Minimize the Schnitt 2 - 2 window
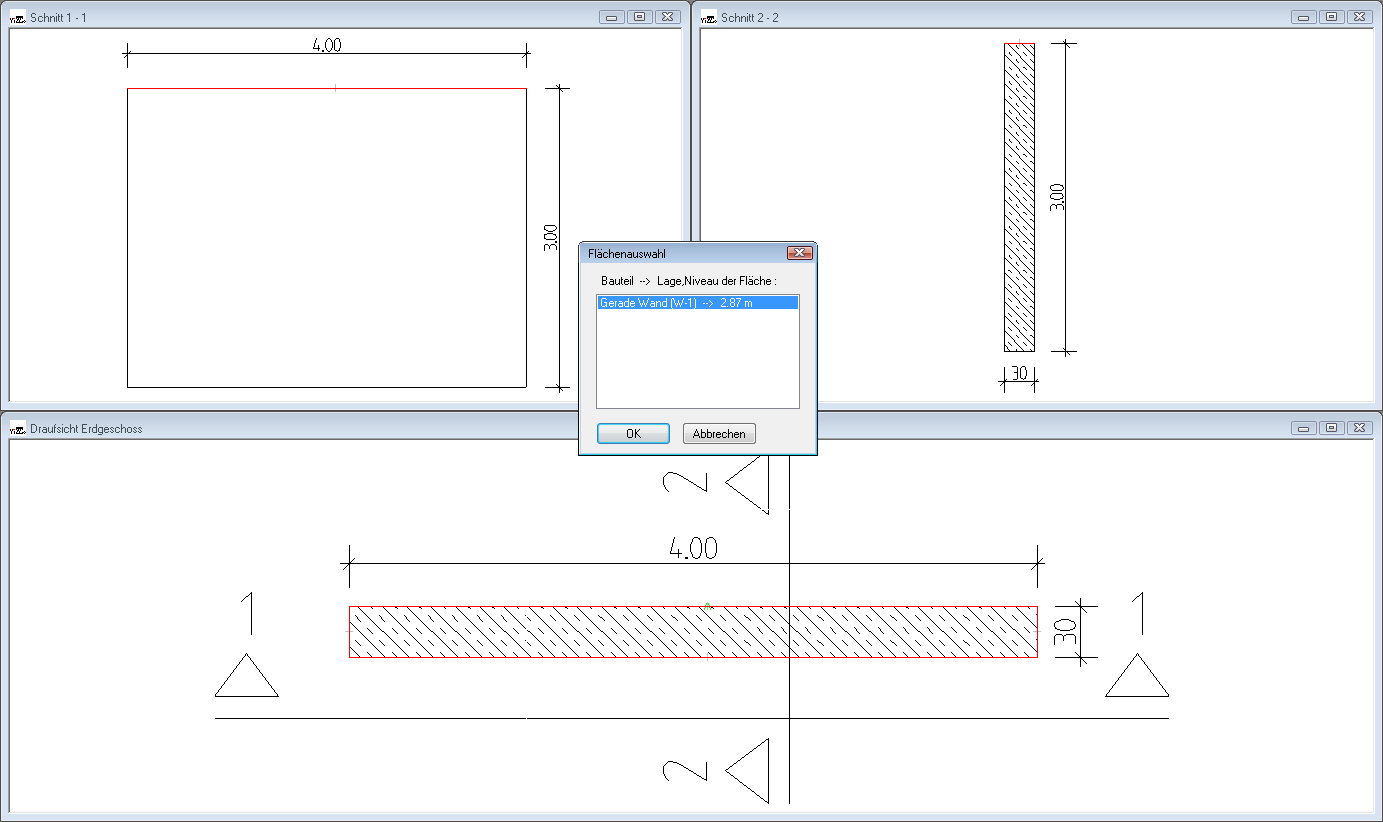Screen dimensions: 1383x822 coord(1303,17)
